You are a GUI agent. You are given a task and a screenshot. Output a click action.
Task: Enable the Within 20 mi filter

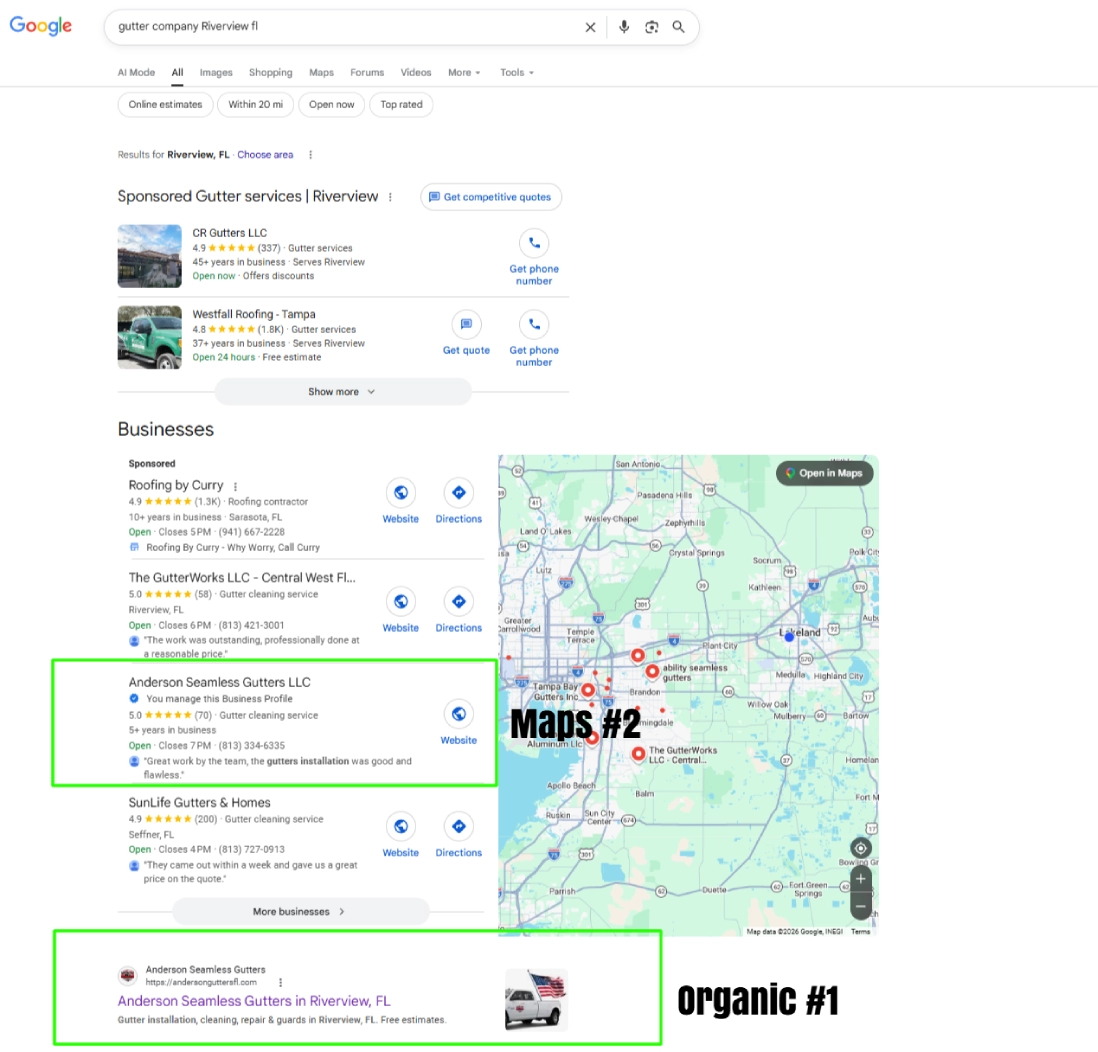pyautogui.click(x=255, y=104)
